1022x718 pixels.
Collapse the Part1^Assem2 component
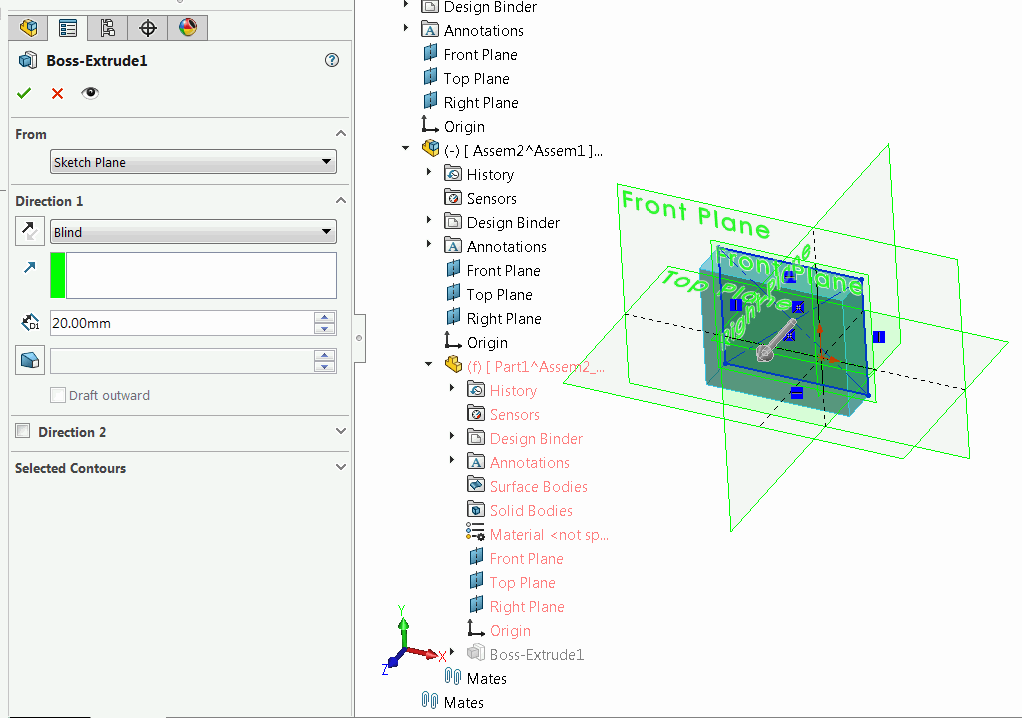coord(428,364)
